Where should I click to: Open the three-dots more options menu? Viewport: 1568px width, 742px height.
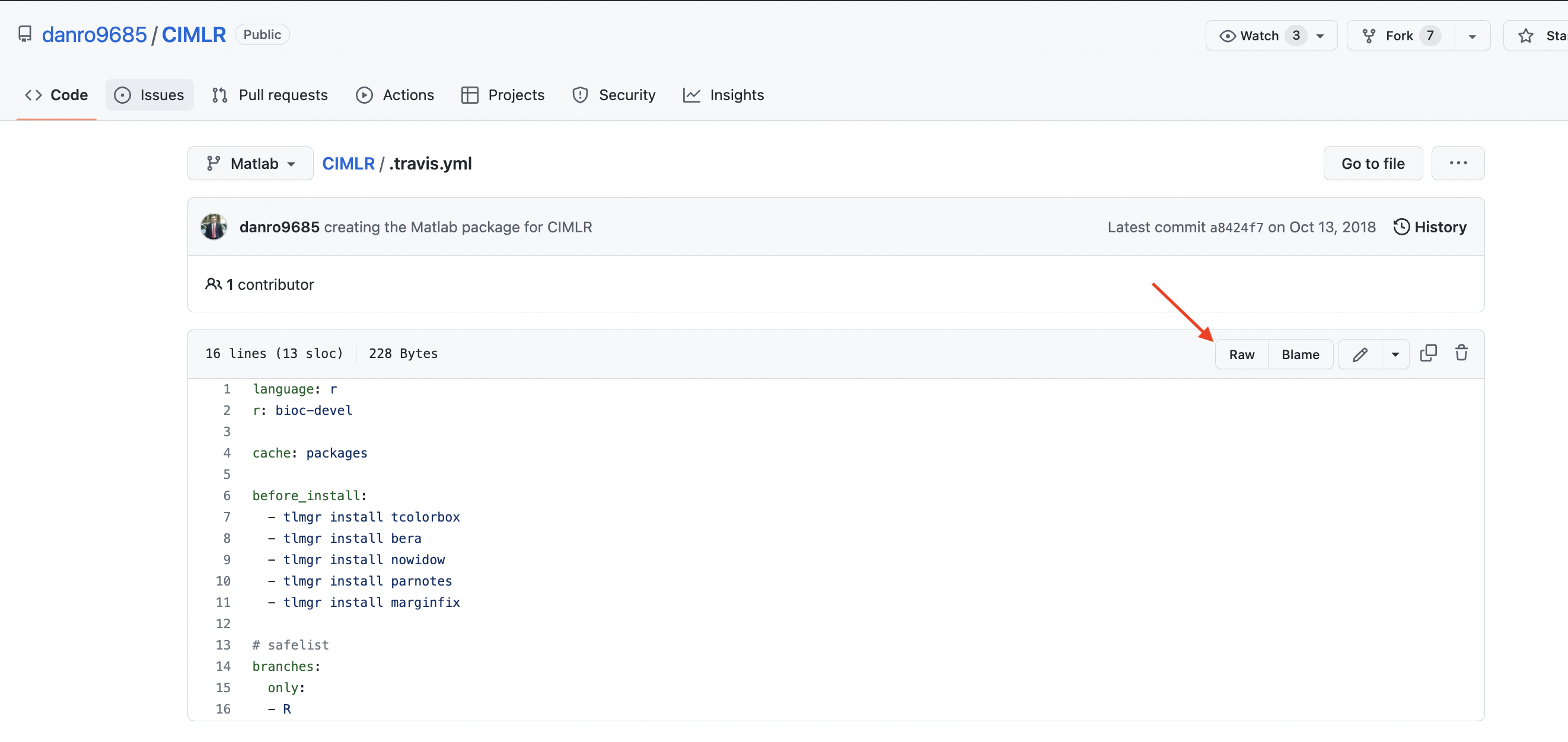[1457, 163]
